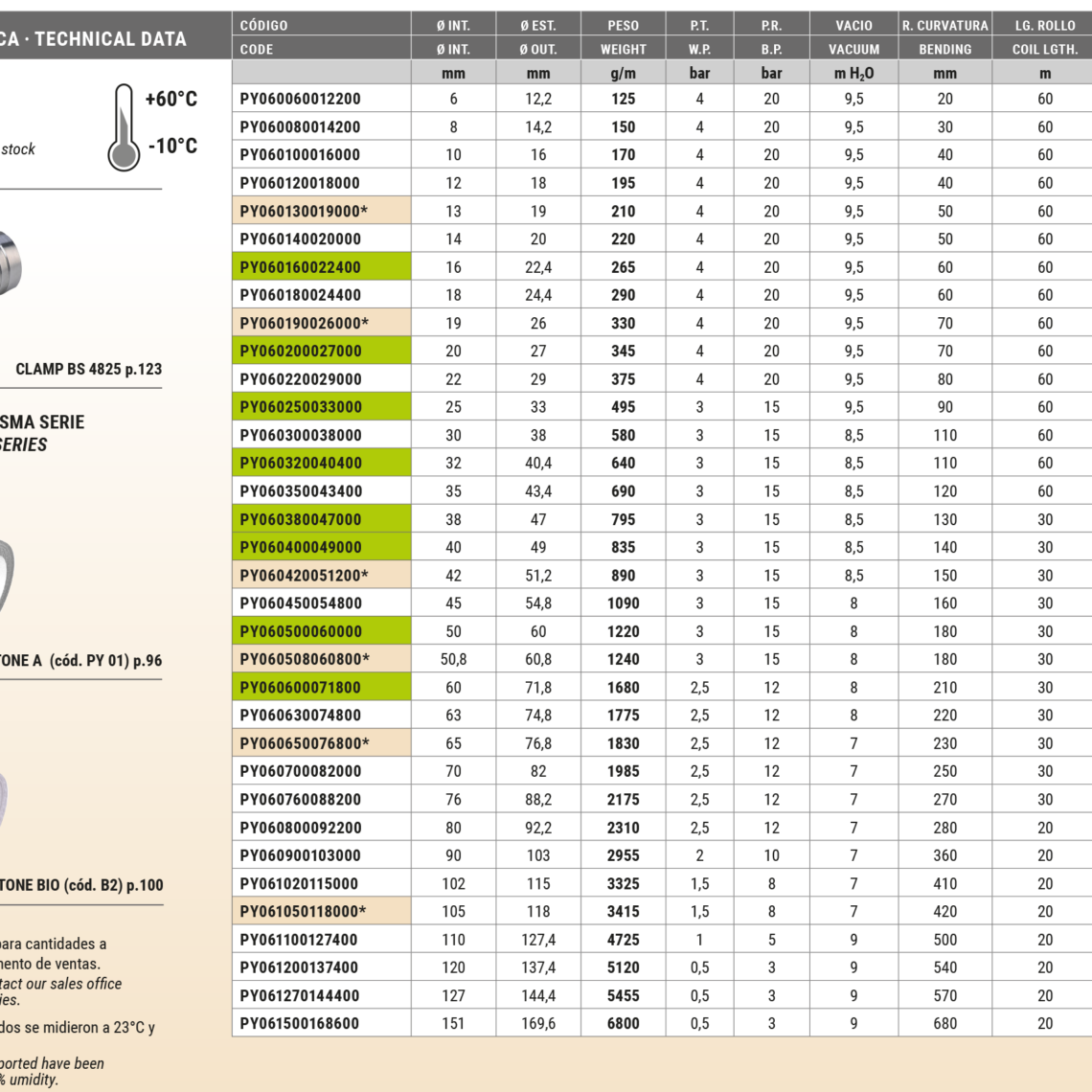Open the CLAMP BS 4825 p.123 reference
This screenshot has width=1092, height=1092.
[88, 369]
